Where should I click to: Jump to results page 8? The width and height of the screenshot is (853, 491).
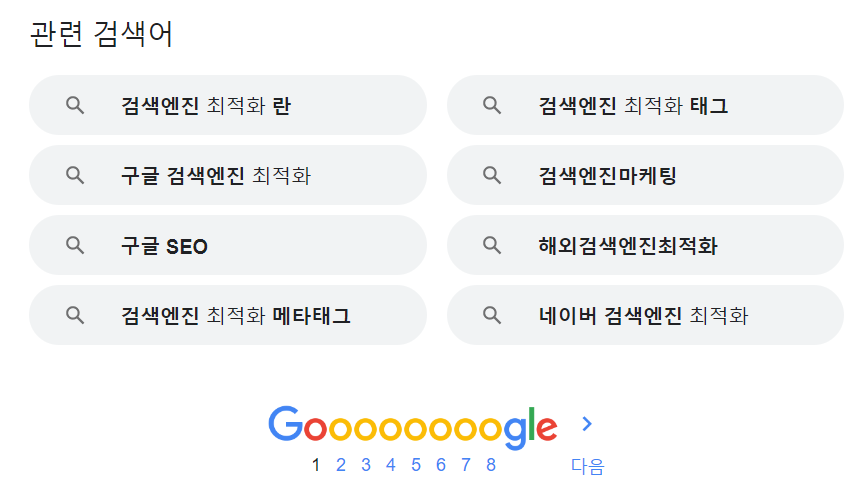490,464
